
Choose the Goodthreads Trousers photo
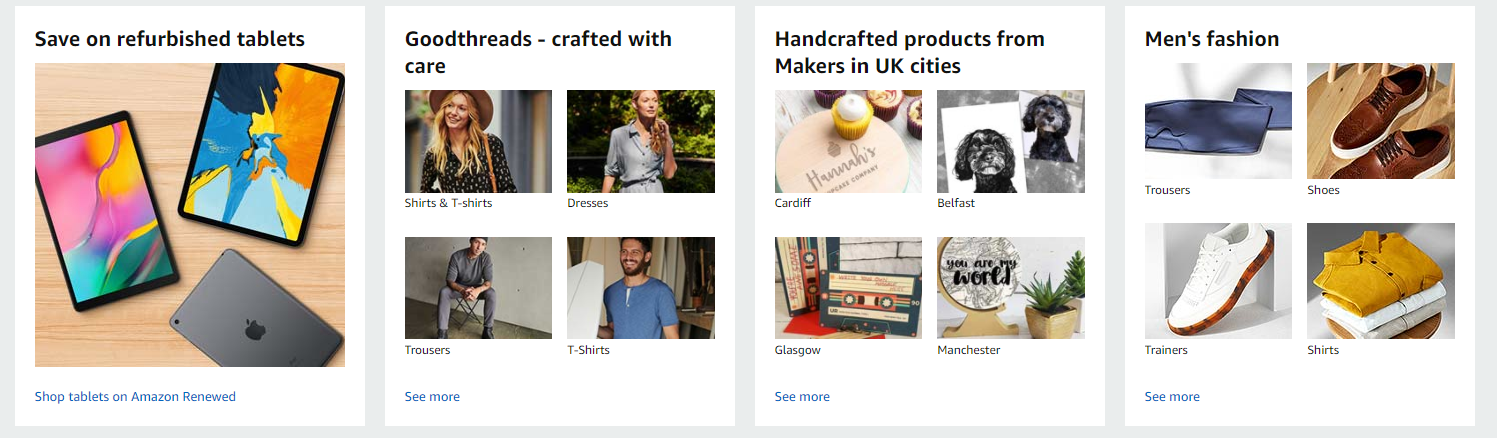[478, 288]
